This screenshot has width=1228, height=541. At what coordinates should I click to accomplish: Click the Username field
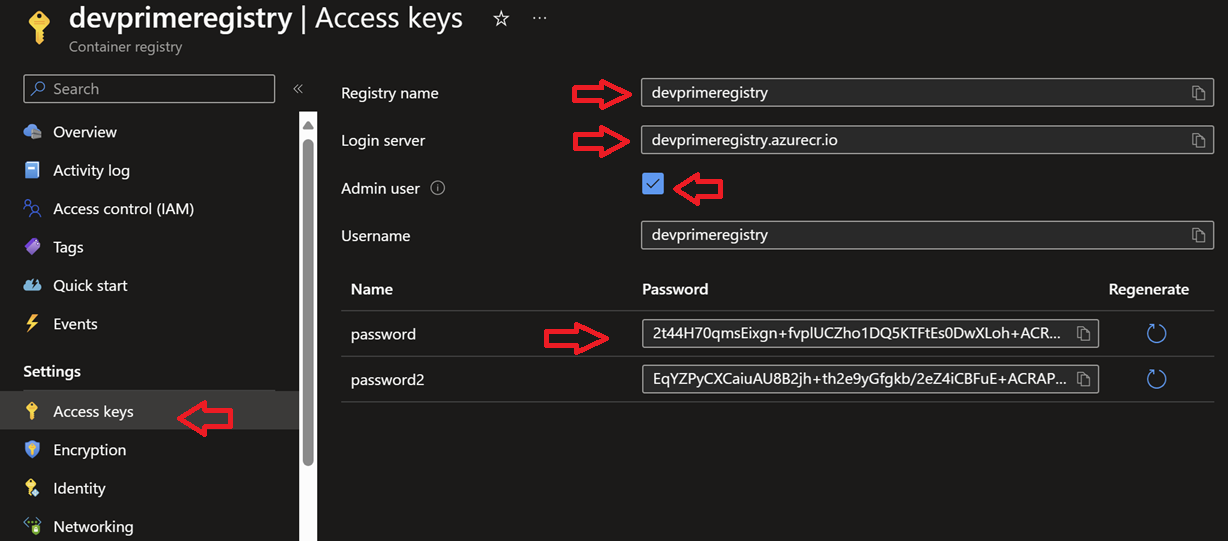(x=927, y=236)
